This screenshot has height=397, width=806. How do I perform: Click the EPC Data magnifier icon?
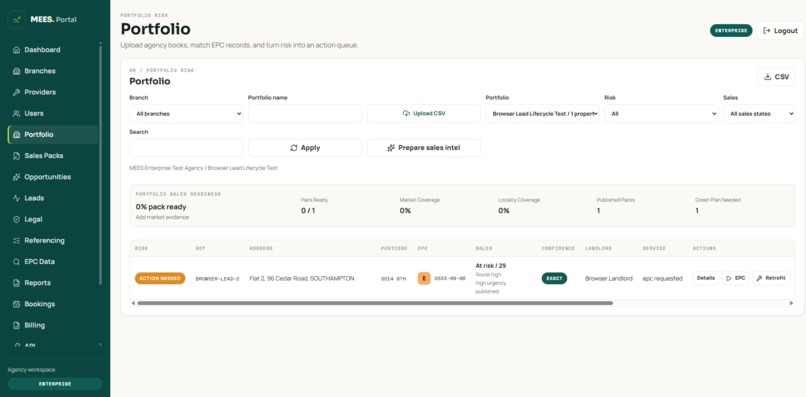point(16,262)
